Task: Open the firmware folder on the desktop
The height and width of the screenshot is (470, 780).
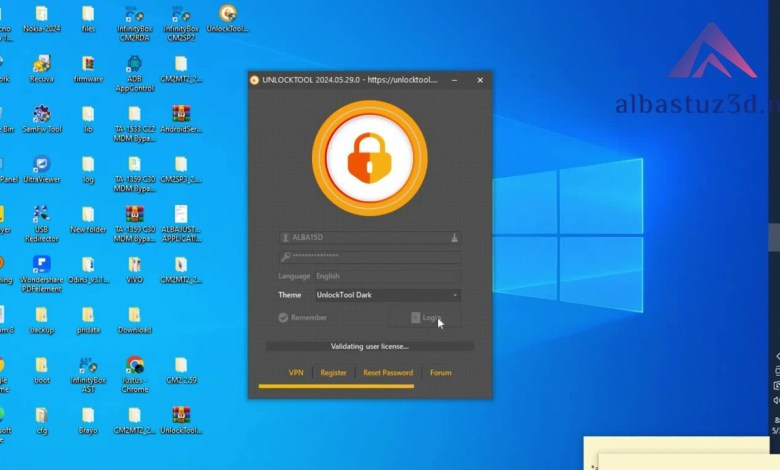Action: click(x=88, y=69)
